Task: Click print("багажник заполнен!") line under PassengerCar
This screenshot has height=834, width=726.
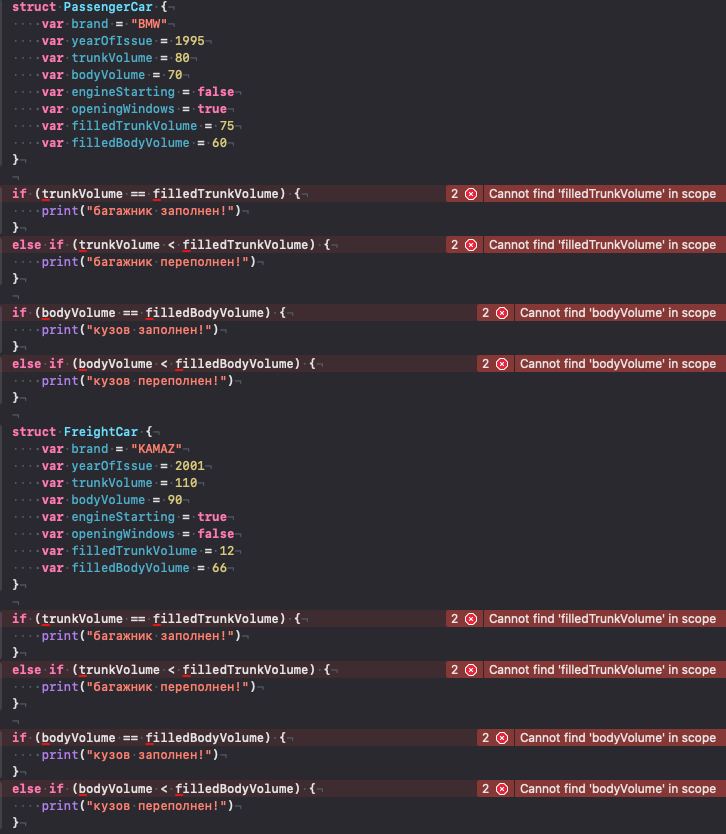Action: point(141,211)
